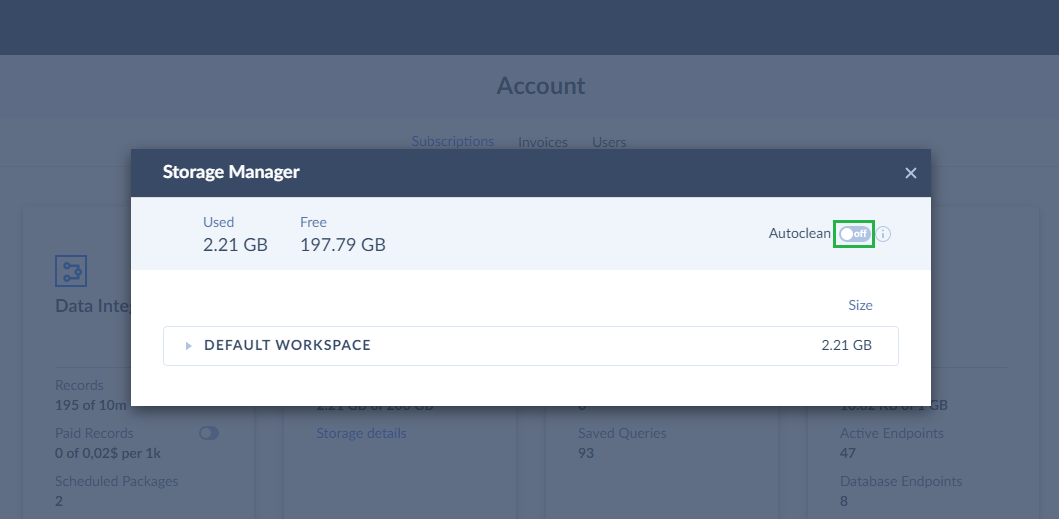The height and width of the screenshot is (519, 1059).
Task: Click the Saved Queries label
Action: pos(622,433)
